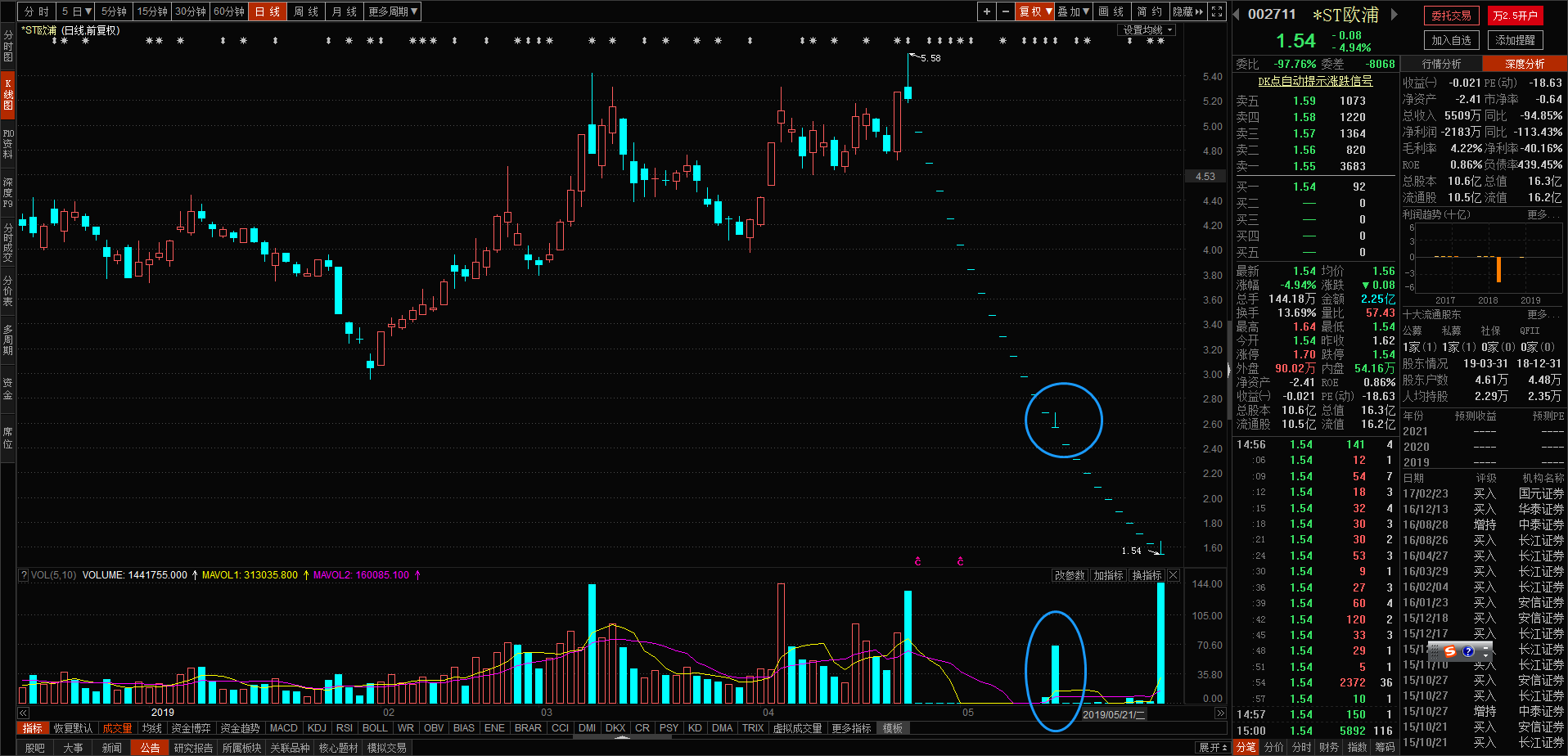The width and height of the screenshot is (1568, 756).
Task: Toggle the 隐藏 side panel button
Action: pos(1187,11)
